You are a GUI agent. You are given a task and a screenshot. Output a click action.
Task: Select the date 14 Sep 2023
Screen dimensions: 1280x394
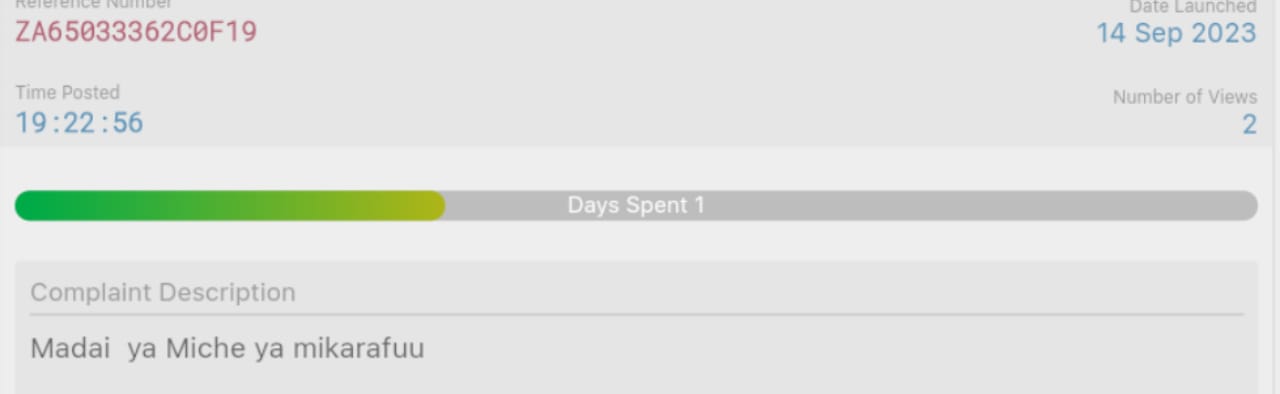tap(1176, 33)
